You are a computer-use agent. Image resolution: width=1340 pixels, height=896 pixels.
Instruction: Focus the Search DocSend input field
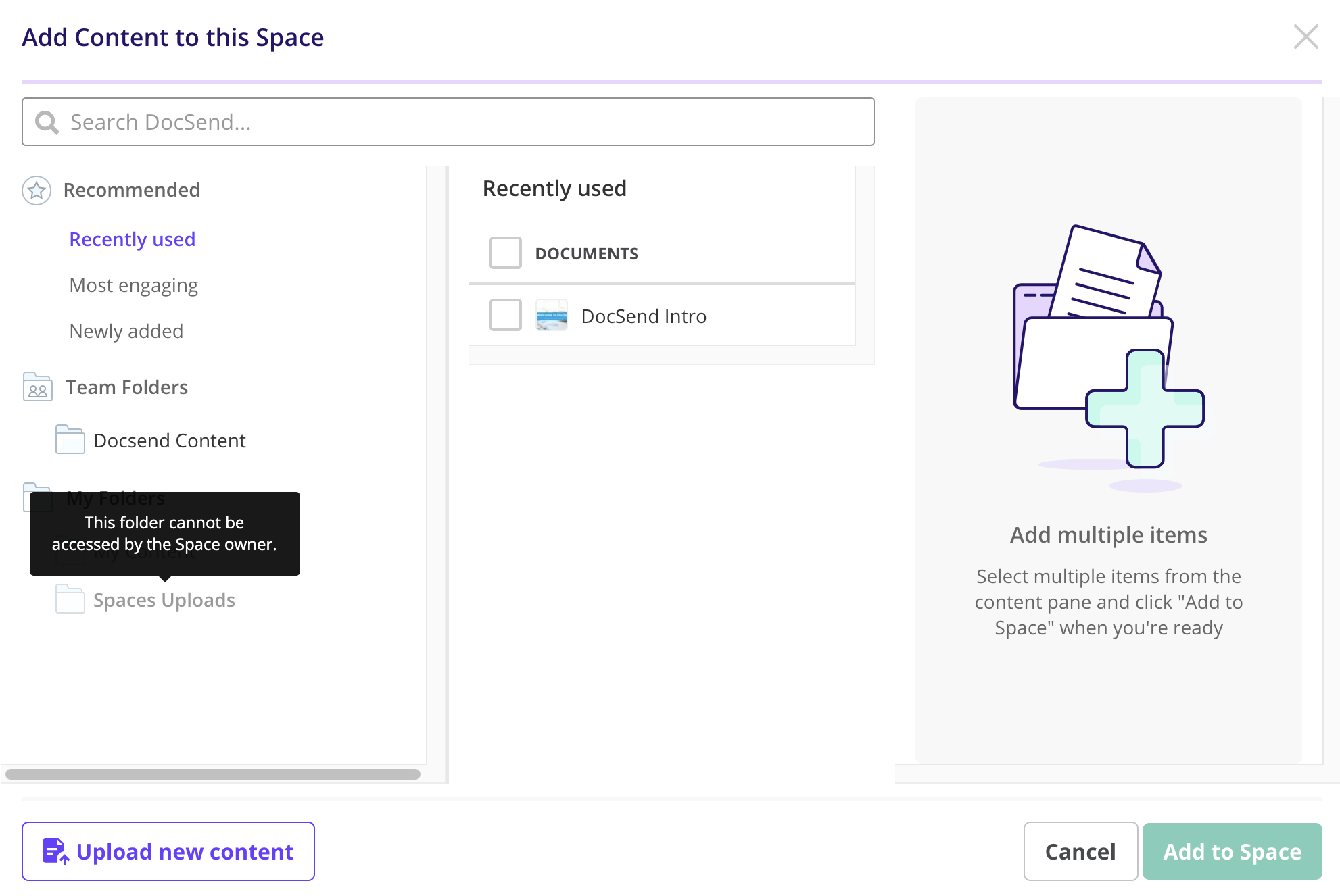pos(448,122)
